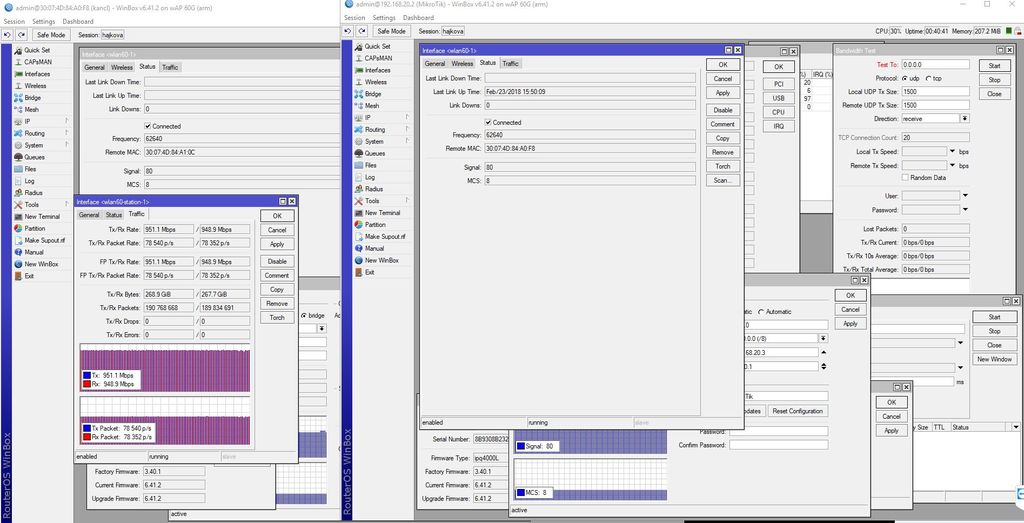Click Local UDP Tx Size field

[935, 91]
